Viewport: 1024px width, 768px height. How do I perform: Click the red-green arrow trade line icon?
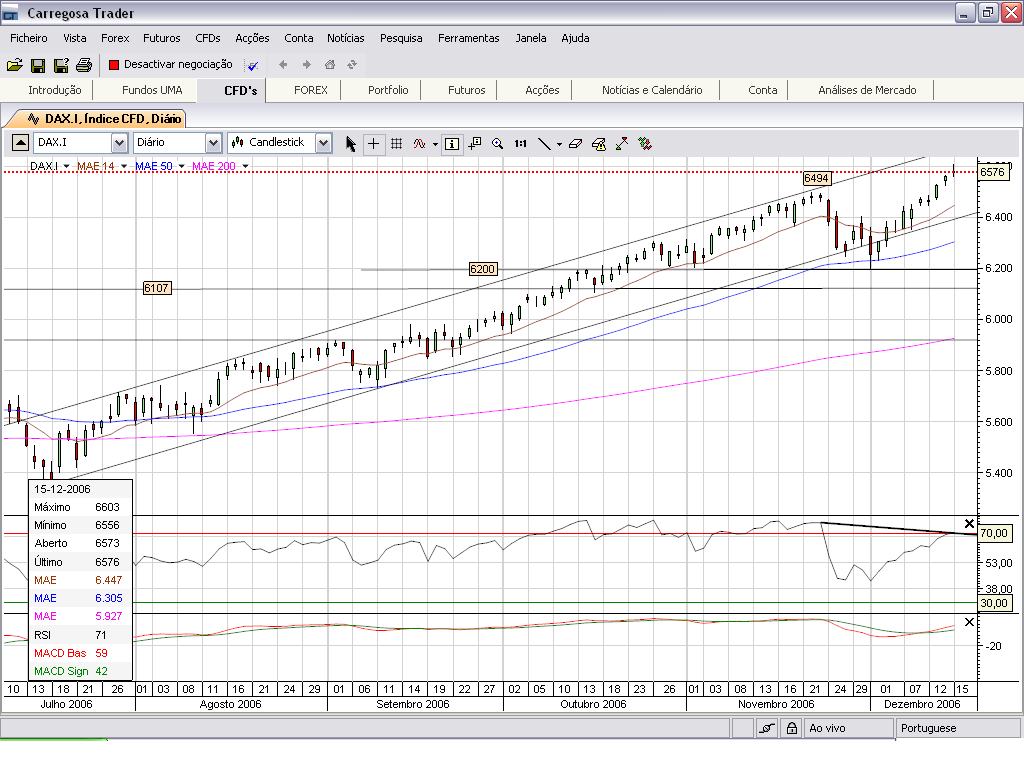622,144
